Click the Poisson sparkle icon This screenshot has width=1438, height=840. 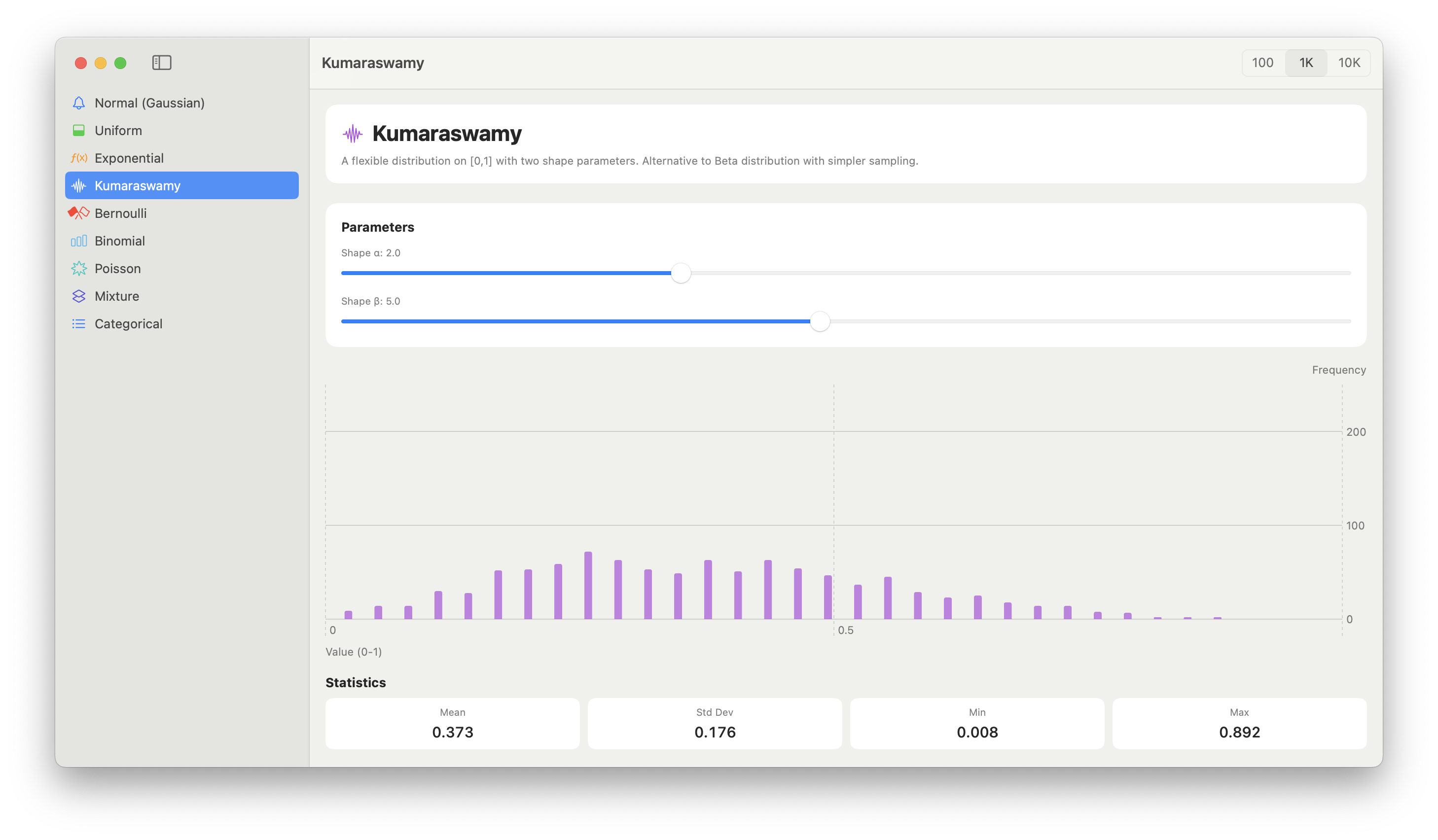coord(79,269)
